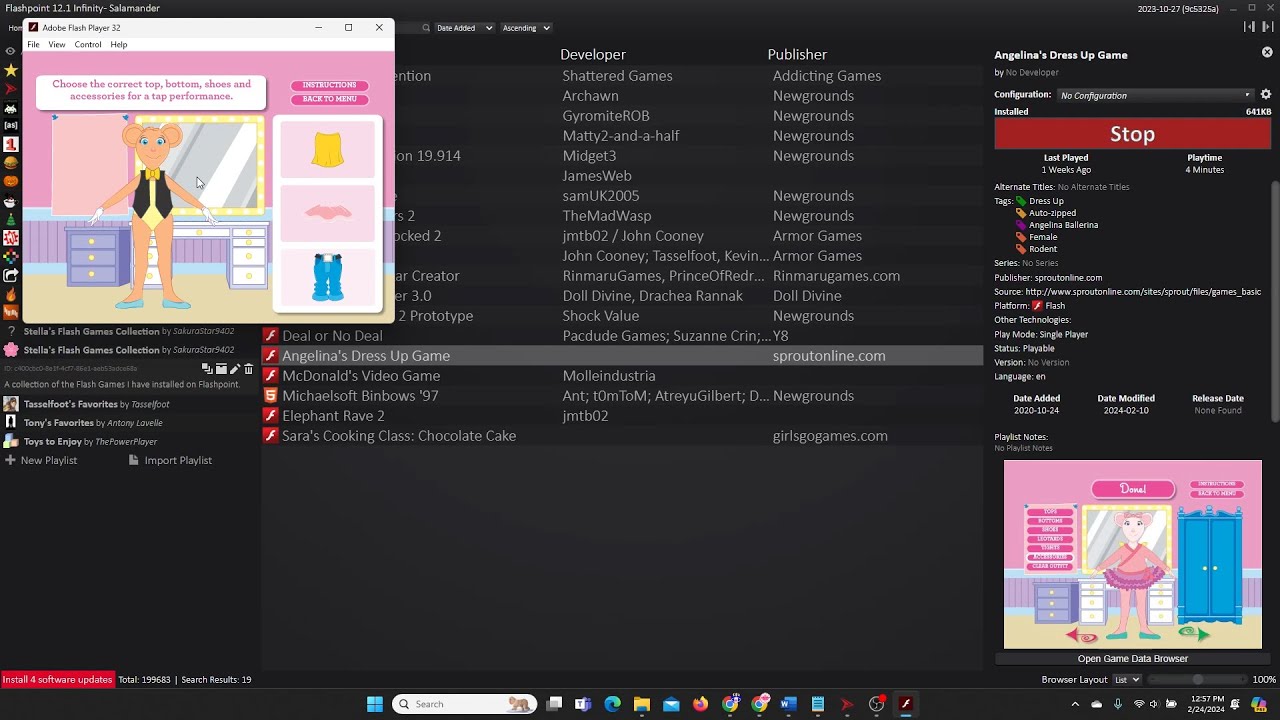The height and width of the screenshot is (720, 1280).
Task: Click the delete playlist trash icon
Action: (x=249, y=369)
